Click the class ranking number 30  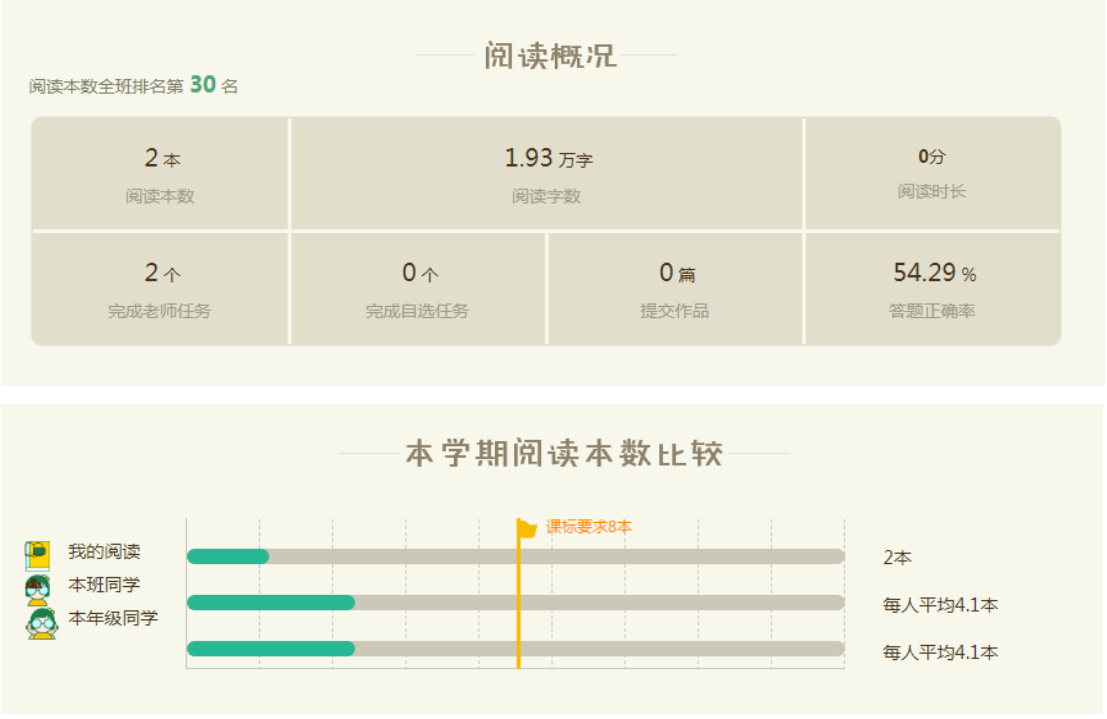[203, 85]
